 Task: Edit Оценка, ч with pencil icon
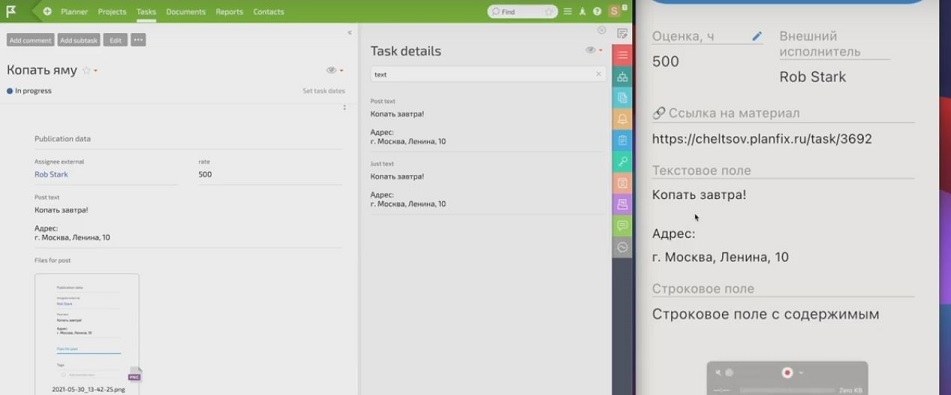tap(756, 36)
